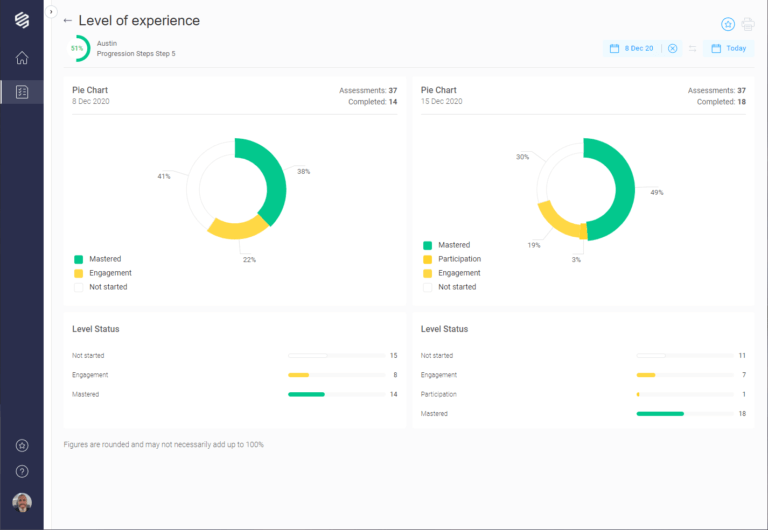This screenshot has width=768, height=530.
Task: Open the user profile avatar
Action: click(x=22, y=502)
